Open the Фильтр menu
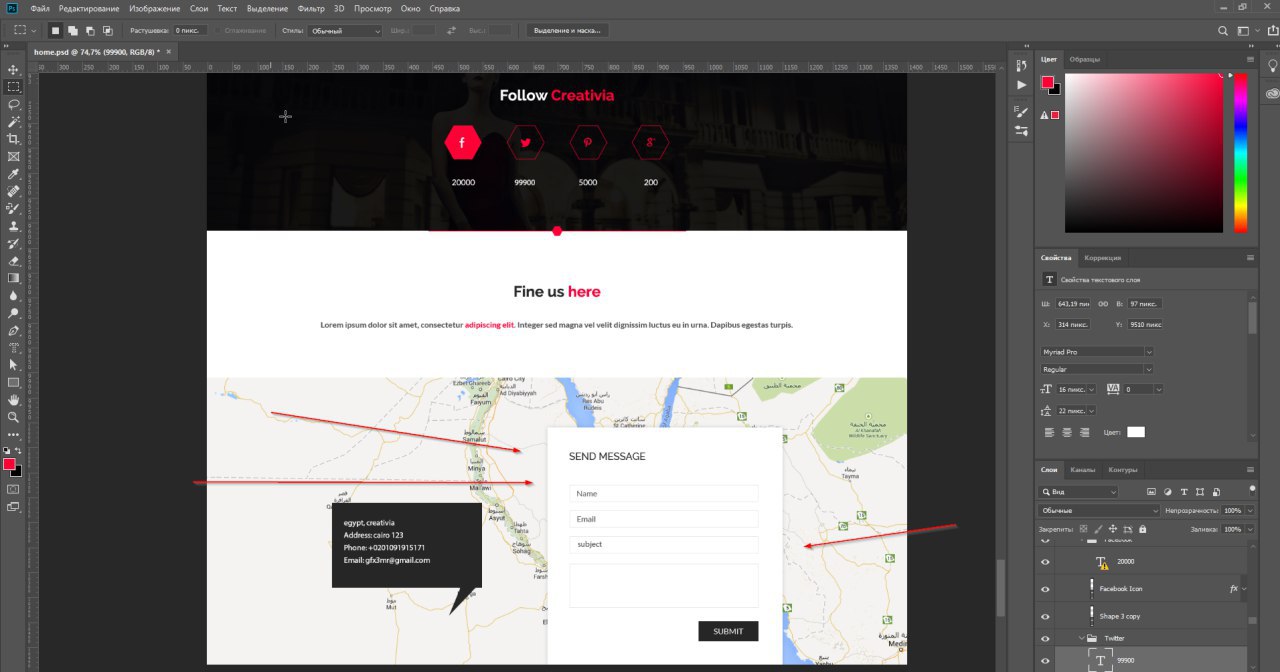Image resolution: width=1280 pixels, height=672 pixels. point(312,8)
